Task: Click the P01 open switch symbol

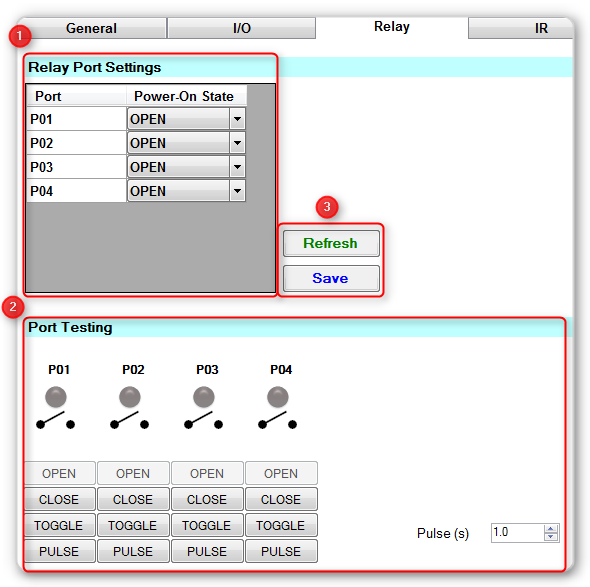Action: point(55,421)
